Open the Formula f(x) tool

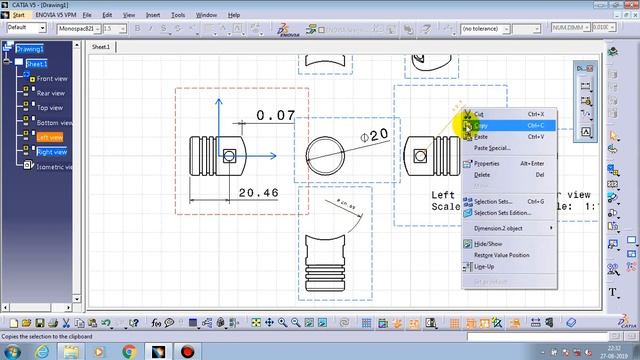coord(156,323)
